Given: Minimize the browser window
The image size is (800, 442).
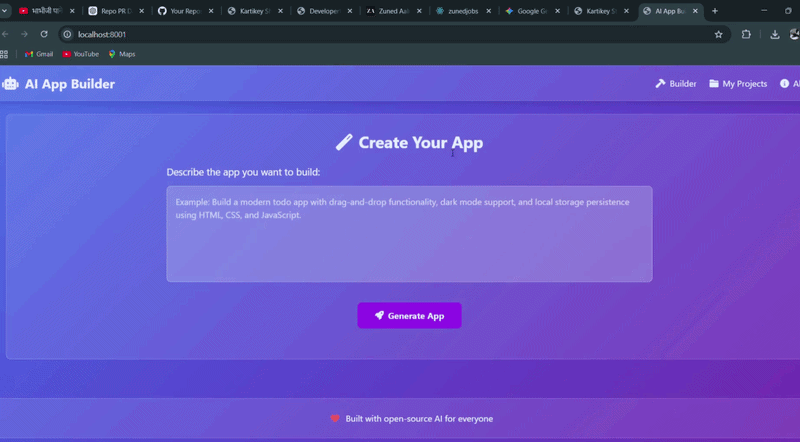Looking at the screenshot, I should [764, 11].
